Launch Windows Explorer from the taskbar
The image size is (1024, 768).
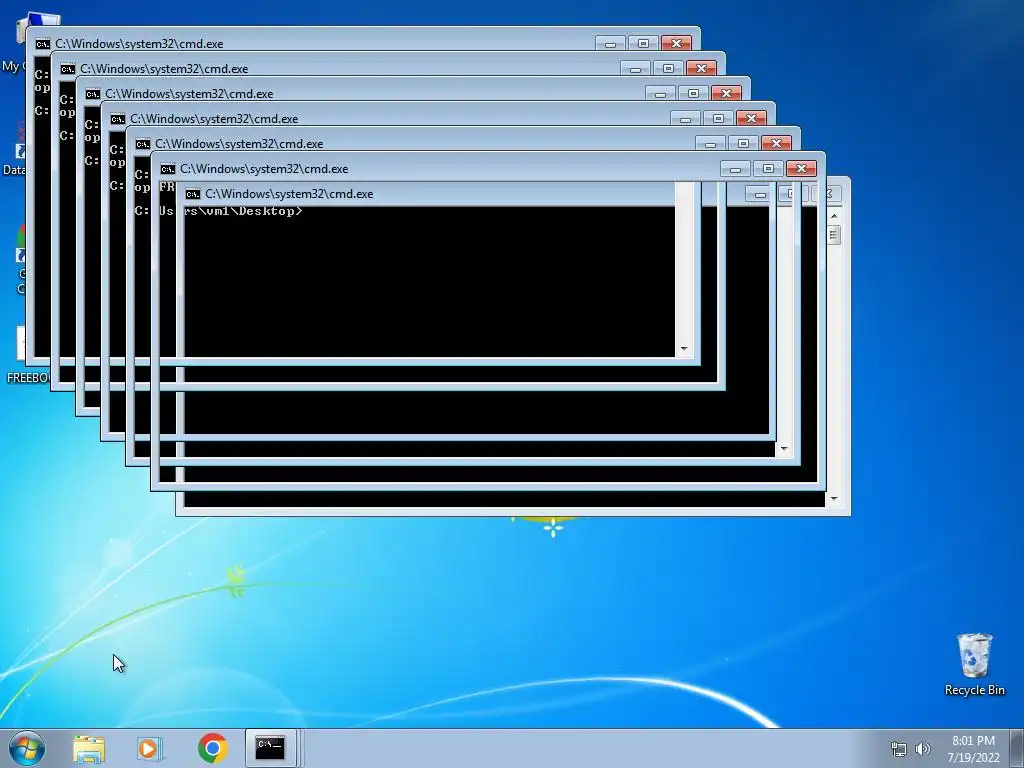coord(89,748)
